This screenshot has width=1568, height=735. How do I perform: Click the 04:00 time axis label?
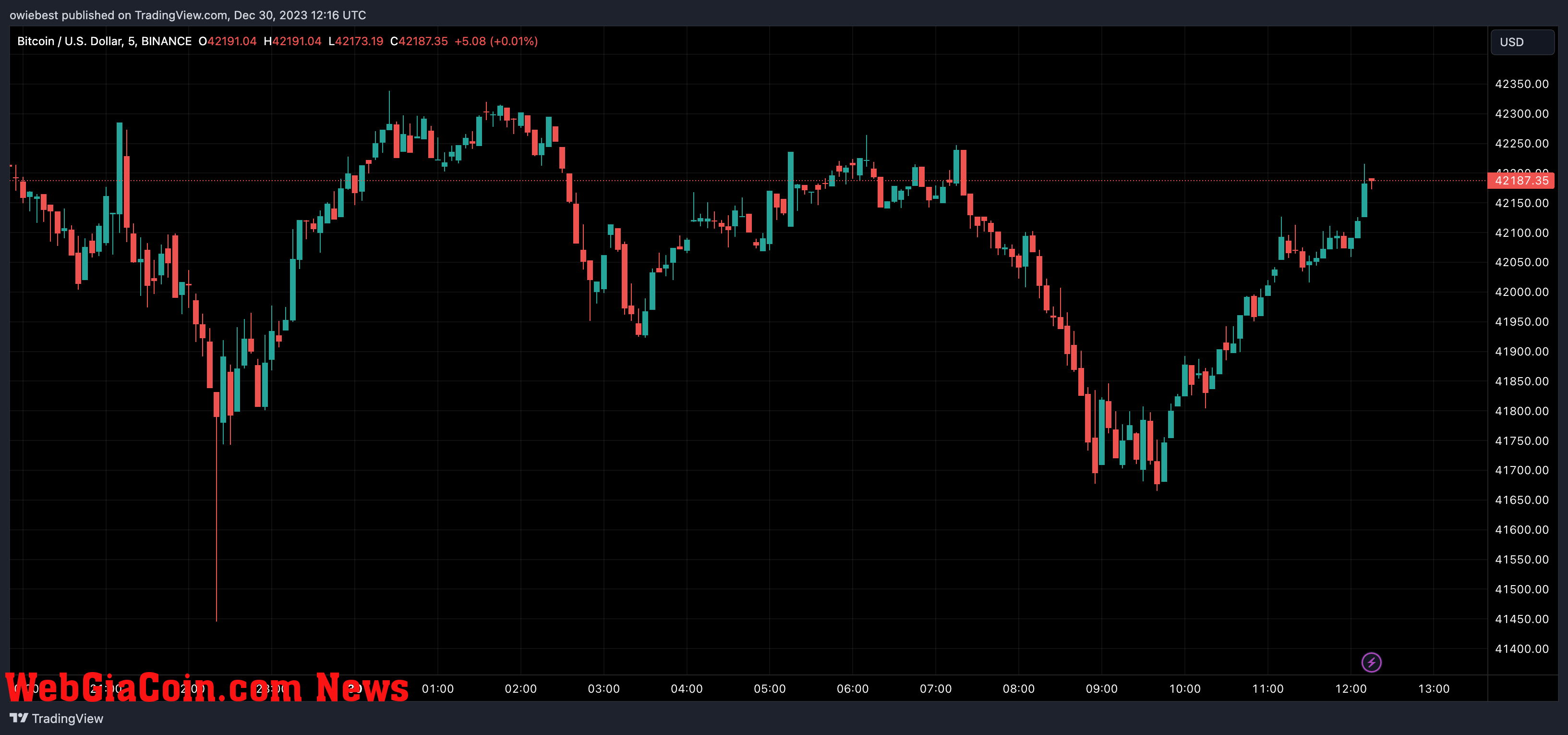687,689
